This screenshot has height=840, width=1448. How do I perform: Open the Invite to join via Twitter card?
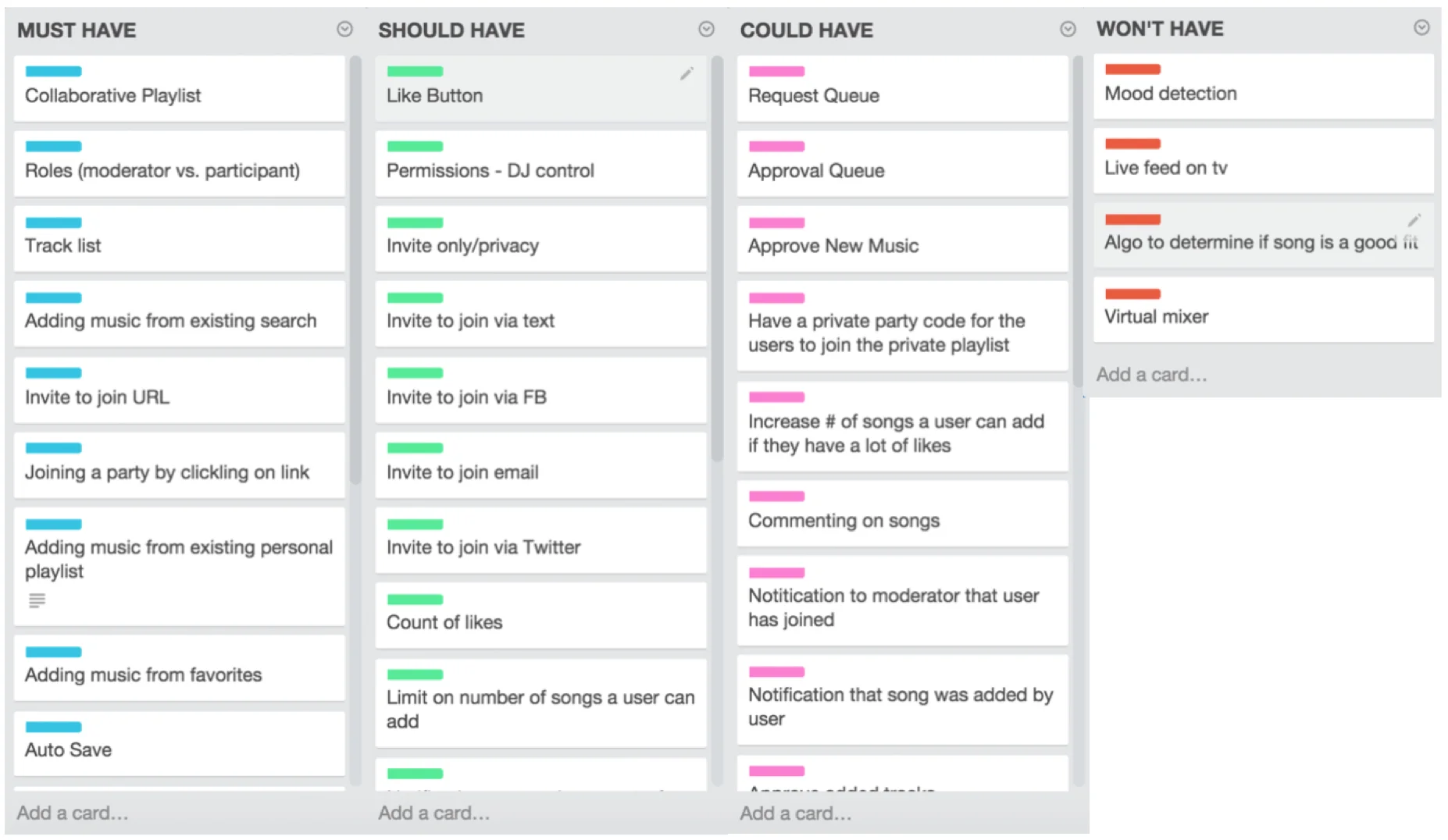[540, 540]
